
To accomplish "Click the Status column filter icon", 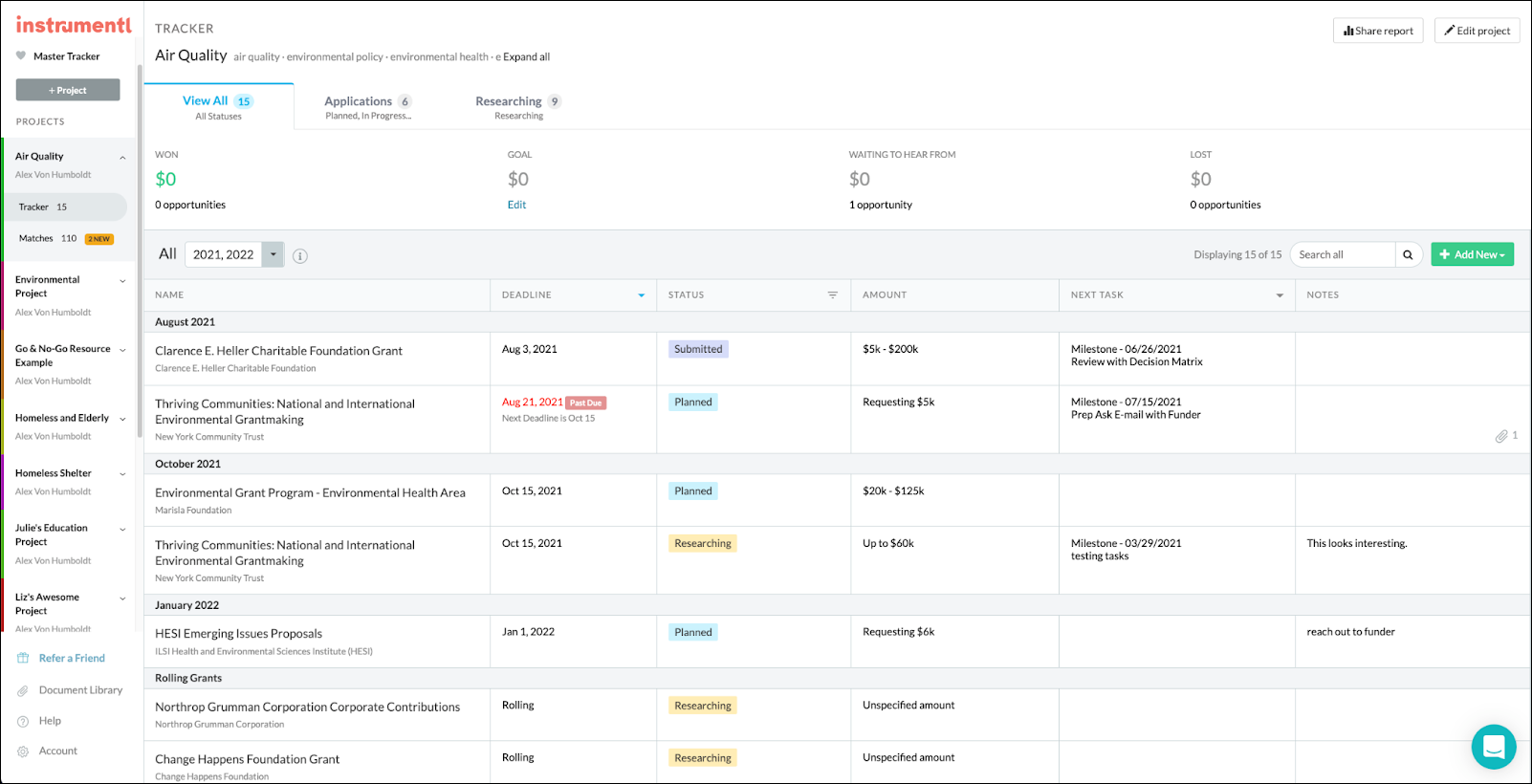I will pos(832,295).
